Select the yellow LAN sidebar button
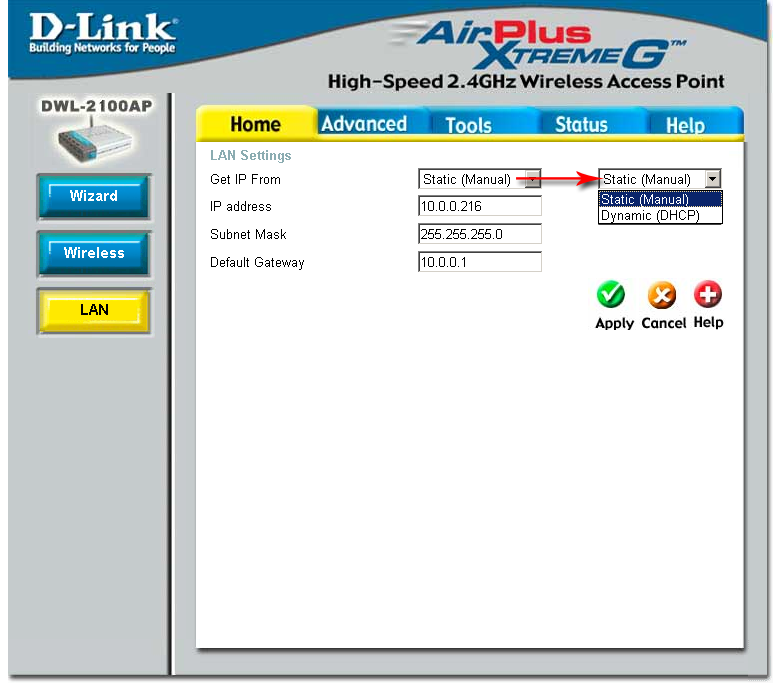This screenshot has height=689, width=781. coord(94,310)
